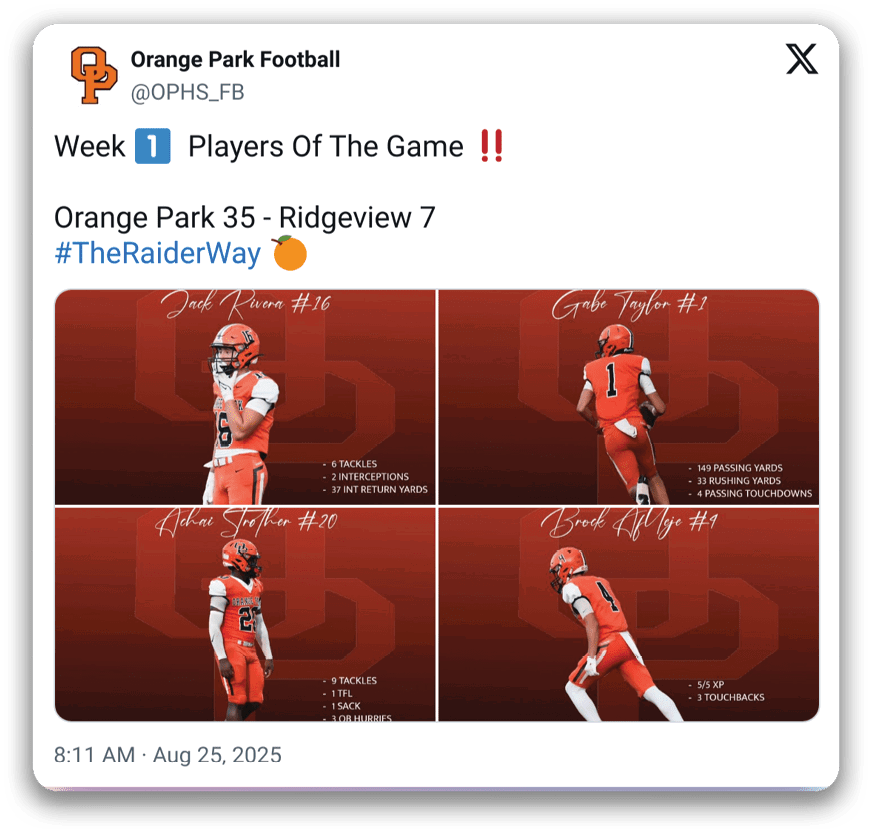872x833 pixels.
Task: Open the #TheRaiderWay hashtag
Action: (157, 254)
